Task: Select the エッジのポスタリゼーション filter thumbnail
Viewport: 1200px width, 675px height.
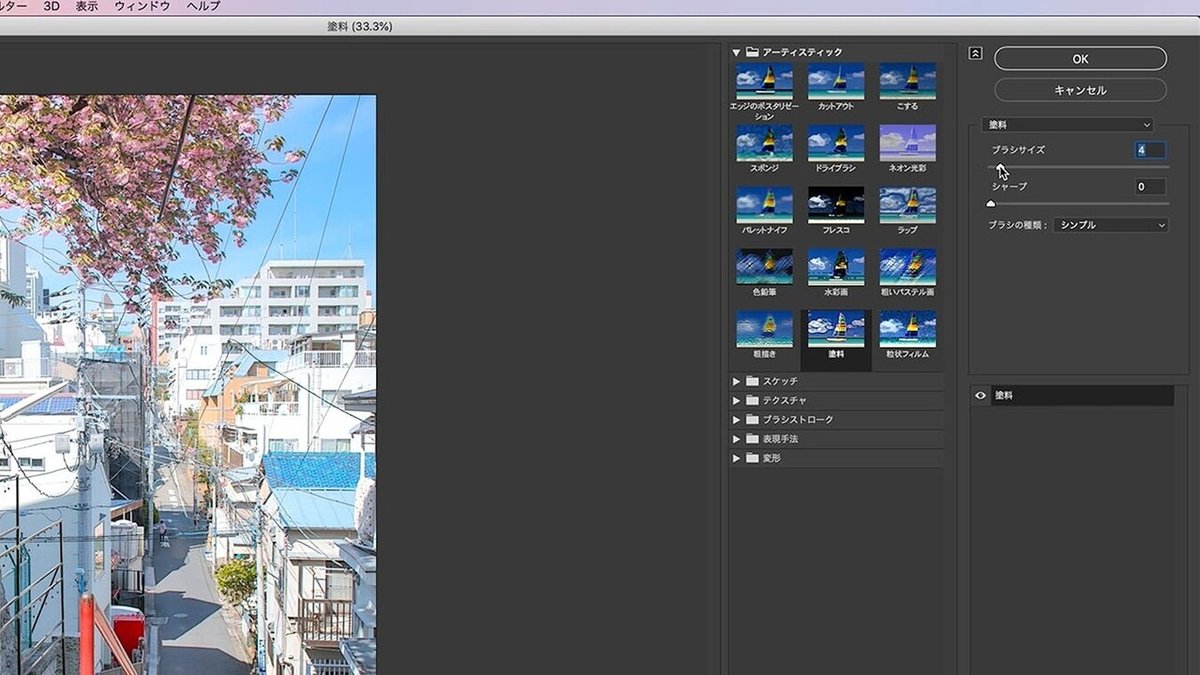Action: (764, 81)
